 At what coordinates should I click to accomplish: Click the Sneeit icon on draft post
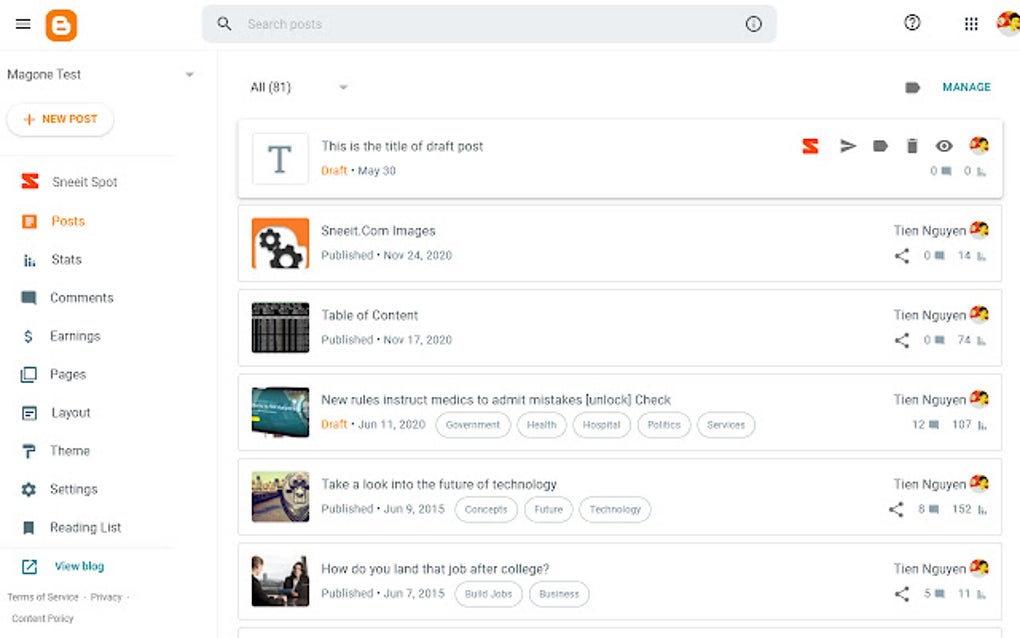pyautogui.click(x=810, y=146)
